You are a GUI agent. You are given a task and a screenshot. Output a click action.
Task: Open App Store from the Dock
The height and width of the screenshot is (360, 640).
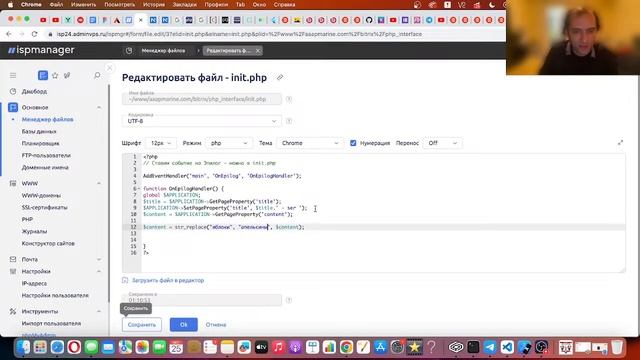tap(380, 347)
